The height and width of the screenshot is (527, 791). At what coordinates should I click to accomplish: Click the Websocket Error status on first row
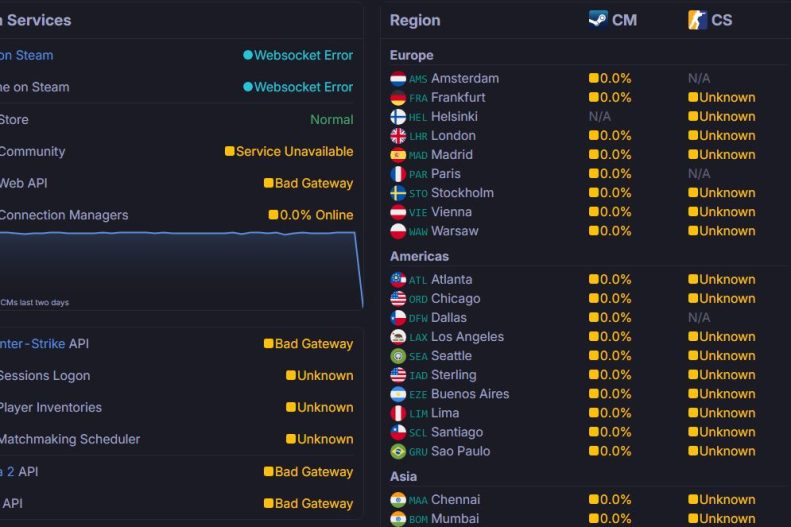click(298, 55)
